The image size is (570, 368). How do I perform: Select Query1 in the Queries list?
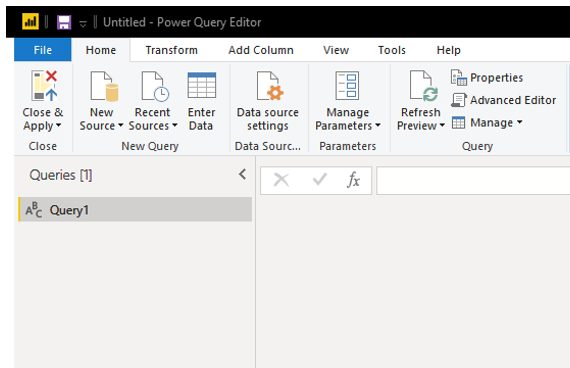click(135, 209)
